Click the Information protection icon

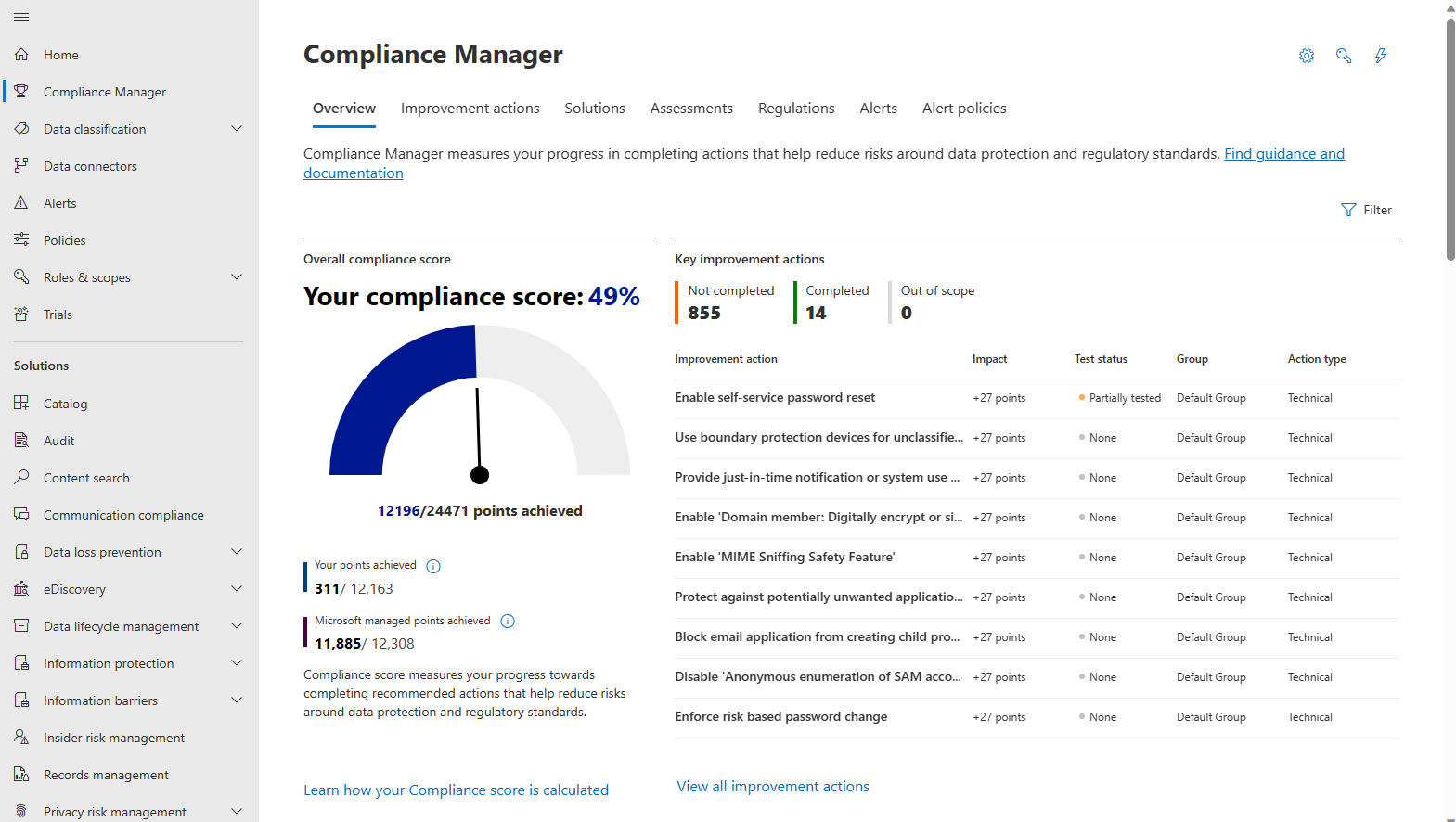tap(21, 662)
